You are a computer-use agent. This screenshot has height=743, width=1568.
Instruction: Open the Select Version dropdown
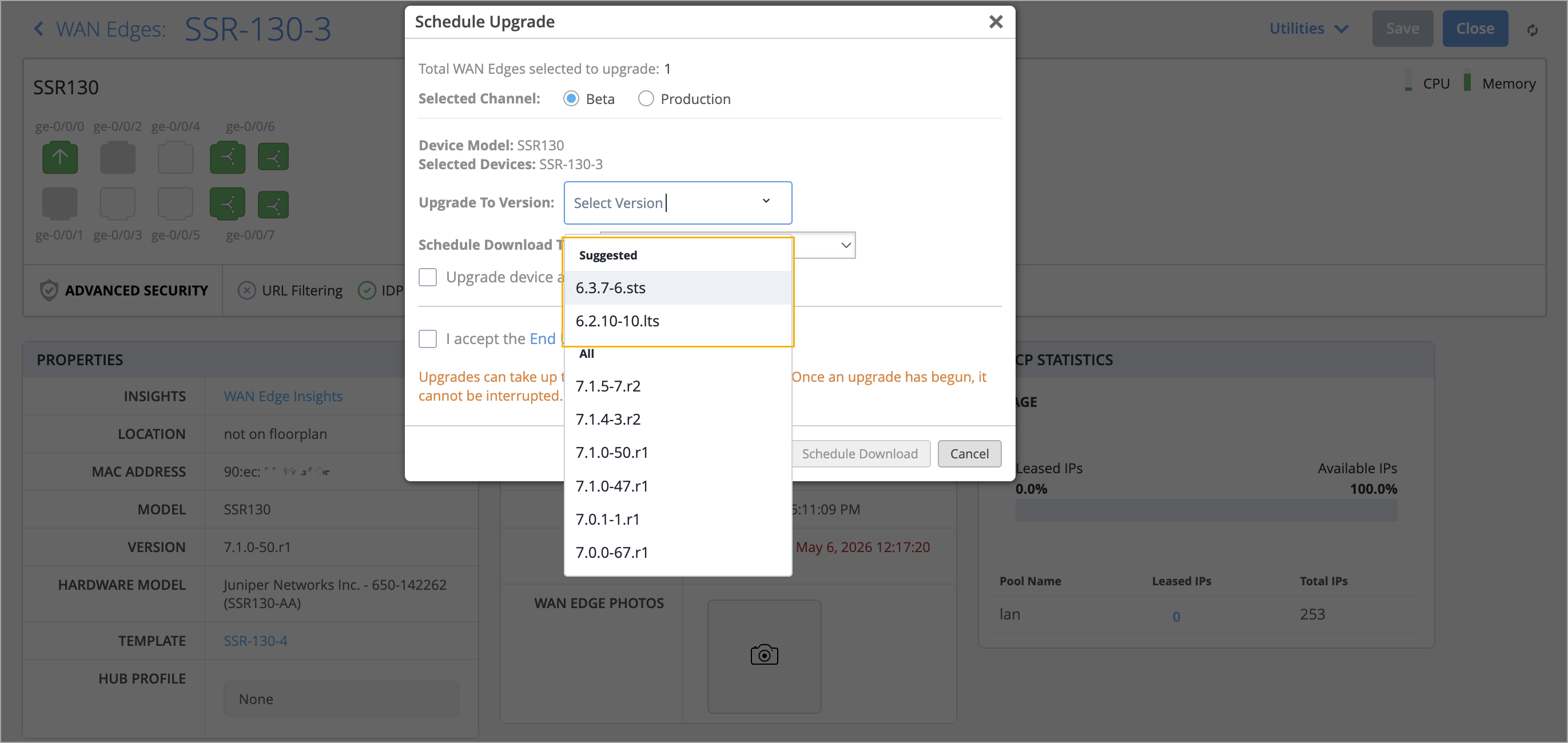678,203
